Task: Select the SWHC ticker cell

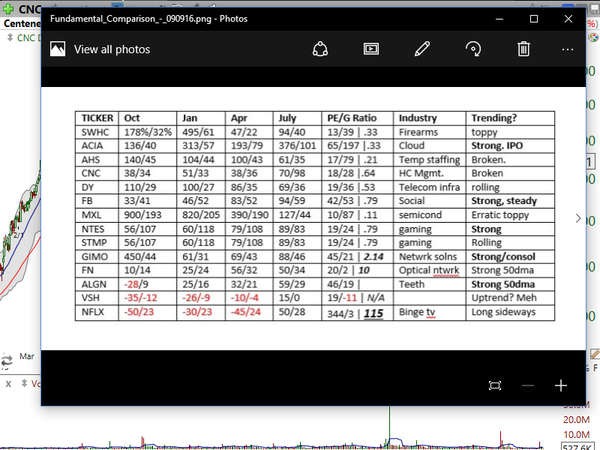Action: click(97, 132)
